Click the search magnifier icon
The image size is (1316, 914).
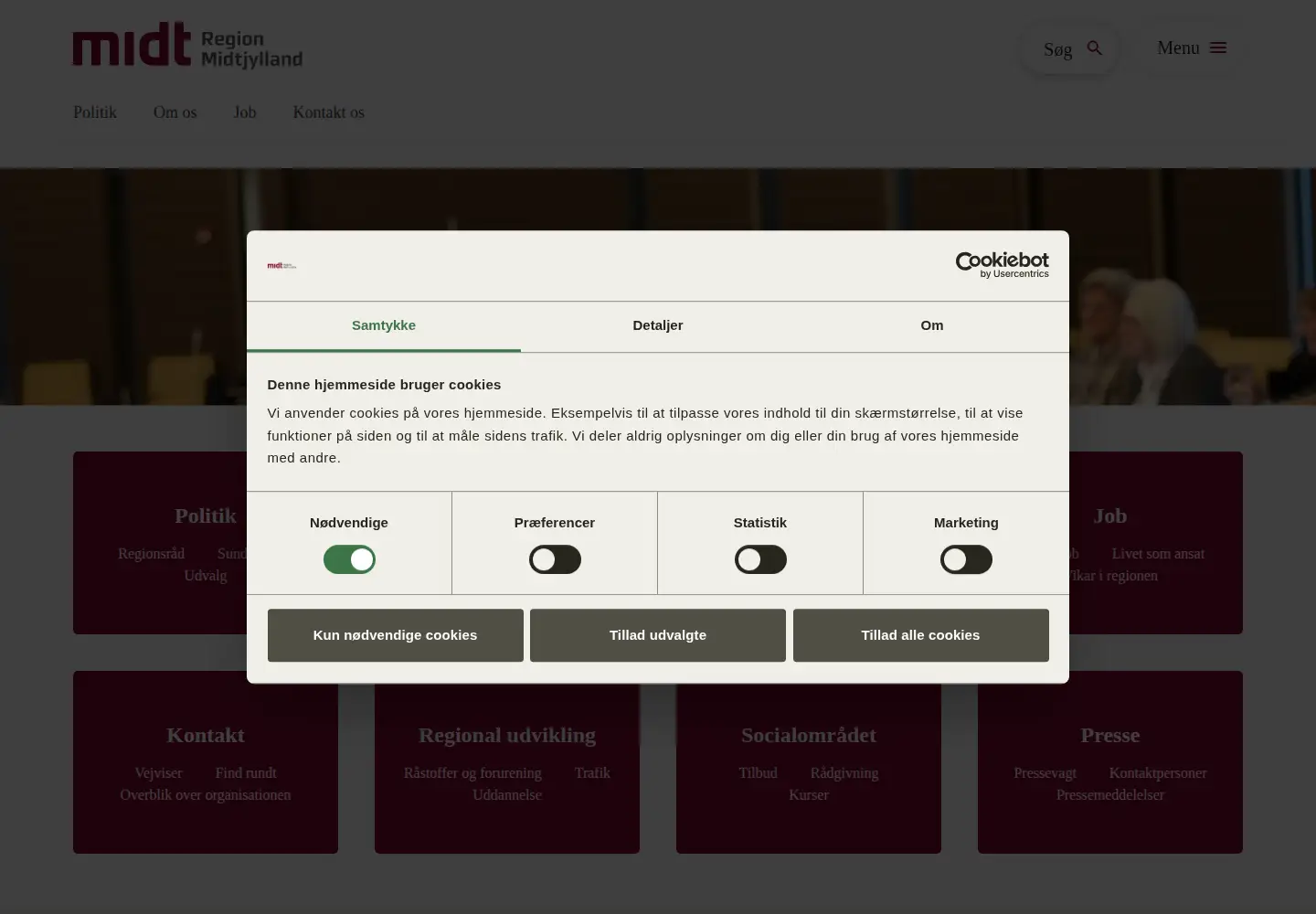pyautogui.click(x=1095, y=48)
